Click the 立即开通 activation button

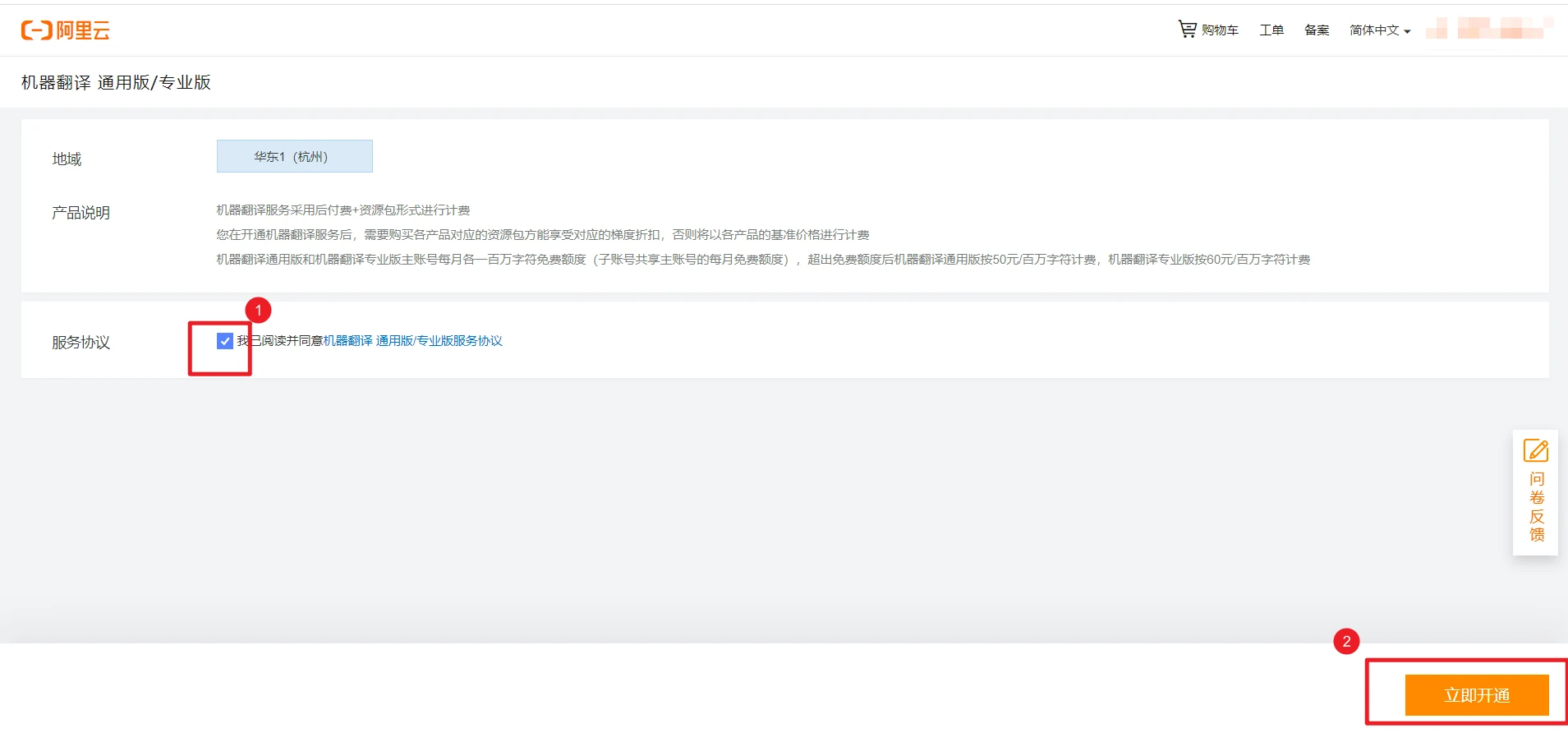point(1475,694)
